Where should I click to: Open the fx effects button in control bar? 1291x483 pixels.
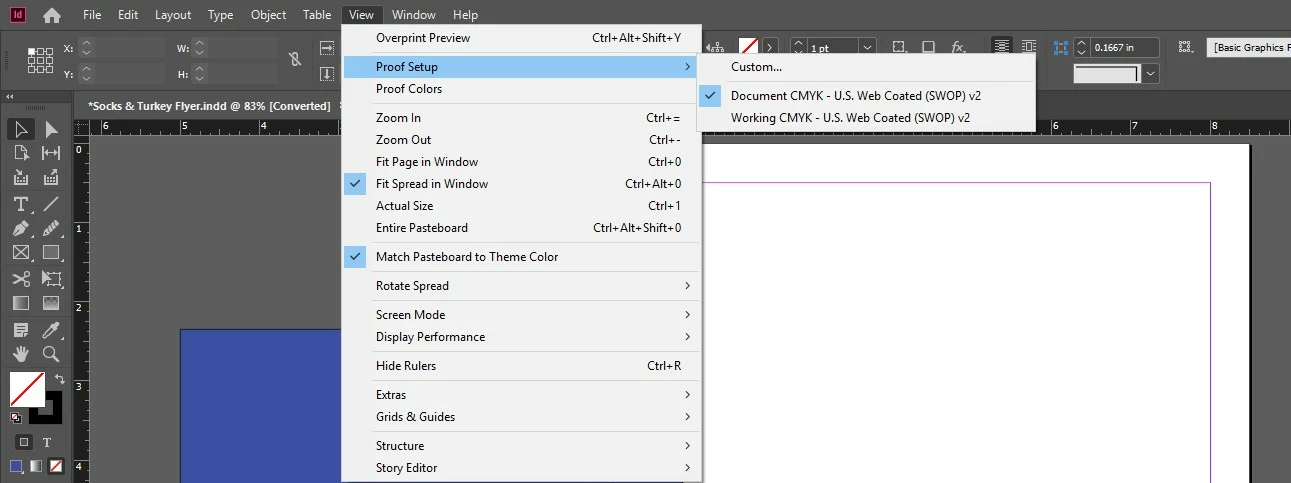pyautogui.click(x=957, y=47)
